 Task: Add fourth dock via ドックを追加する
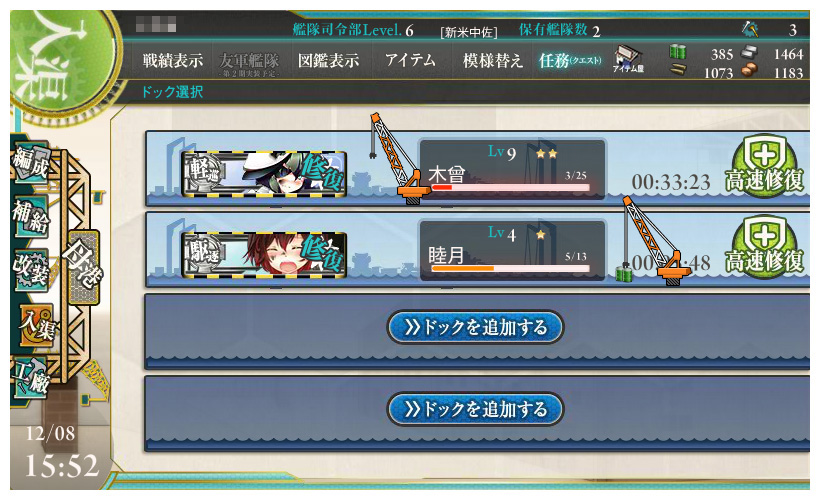[x=475, y=409]
